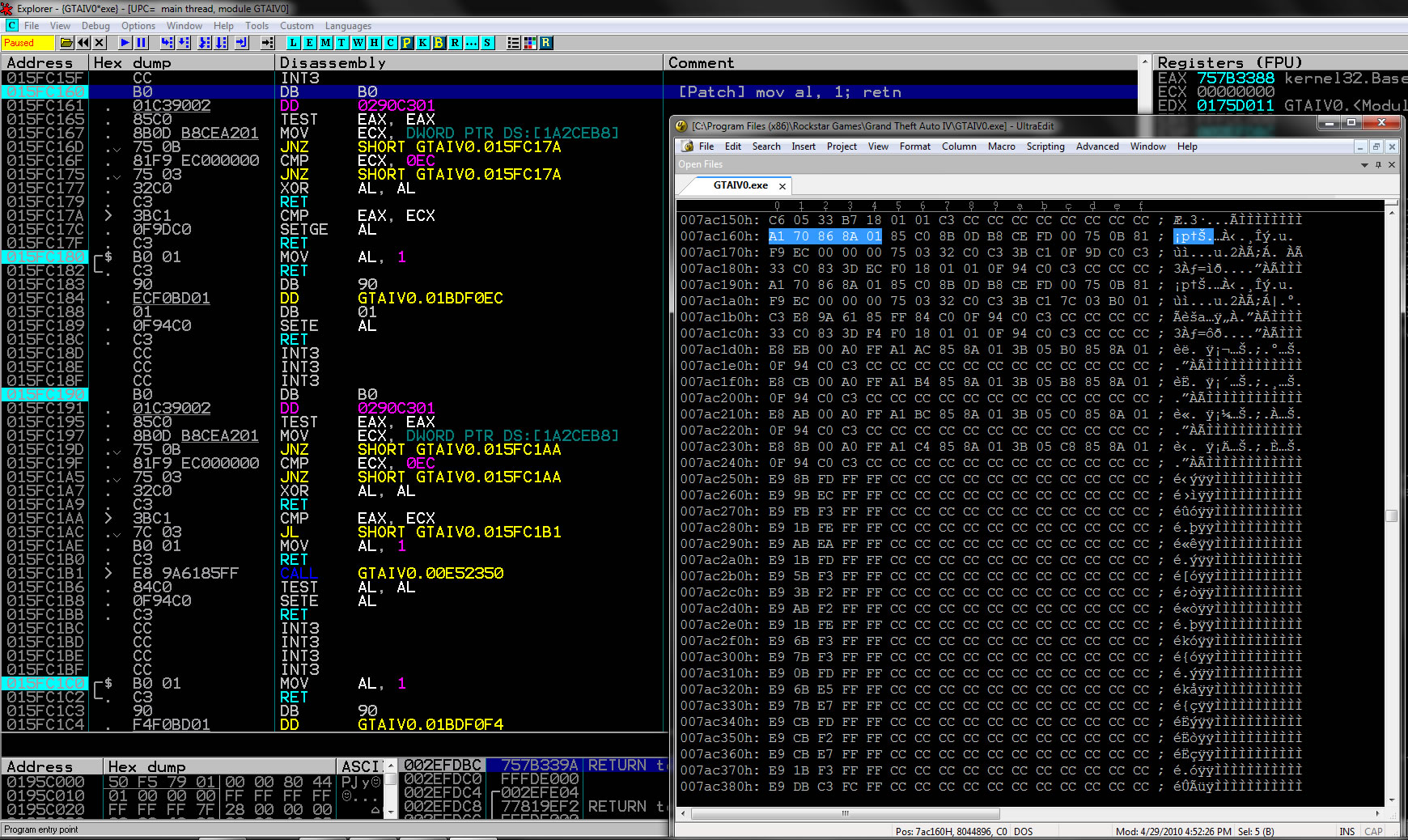Click the Go to address arrow icon
This screenshot has width=1408, height=840.
coord(267,43)
